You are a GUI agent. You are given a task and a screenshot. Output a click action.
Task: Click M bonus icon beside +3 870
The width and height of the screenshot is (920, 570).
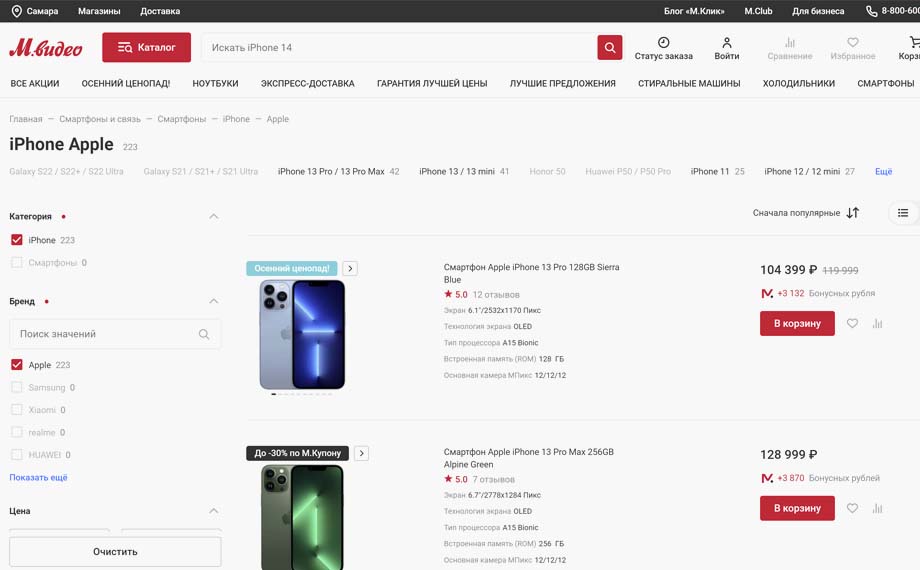click(x=767, y=478)
